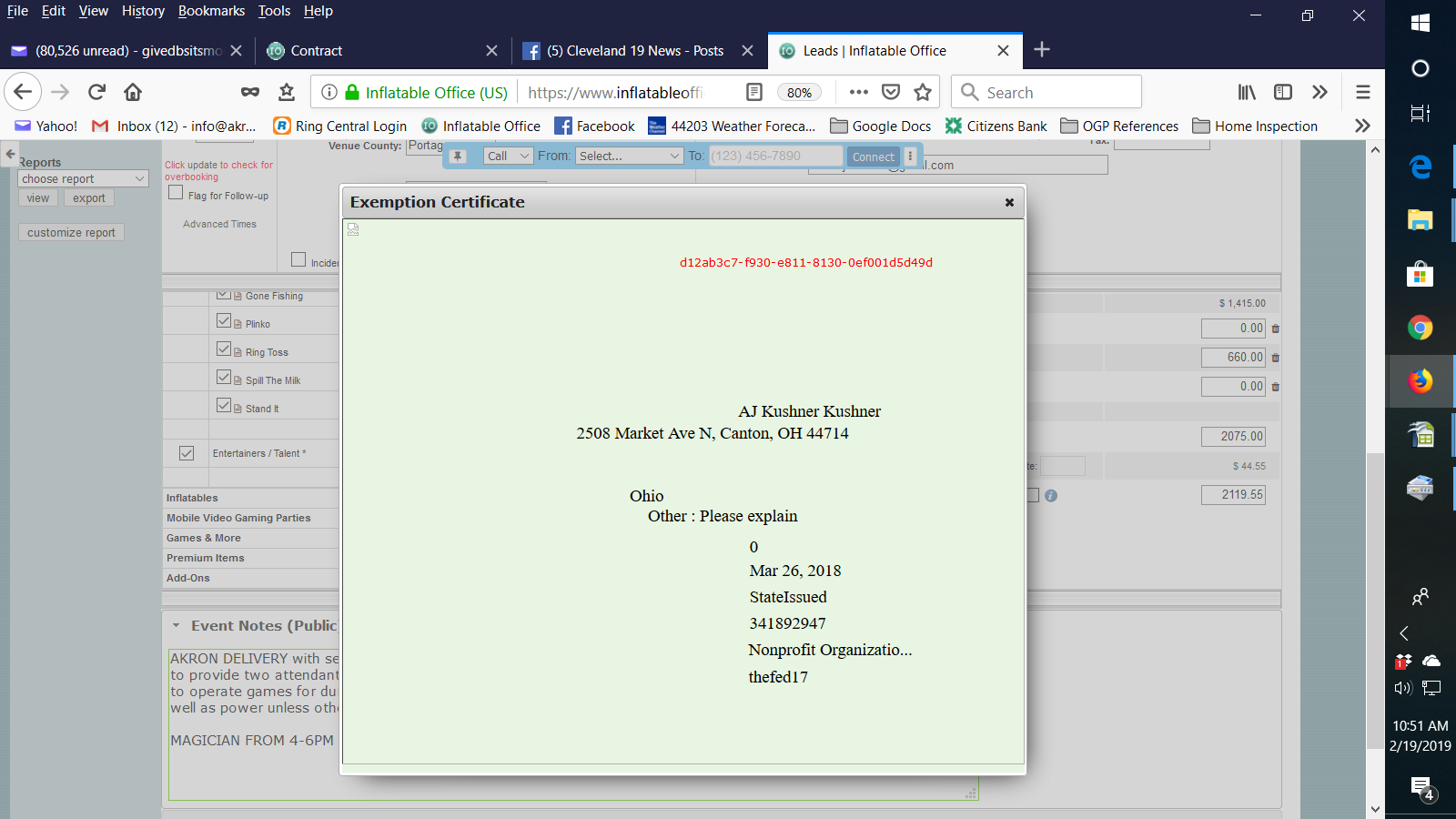Open the Firefox hamburger menu
This screenshot has width=1456, height=819.
click(x=1362, y=92)
